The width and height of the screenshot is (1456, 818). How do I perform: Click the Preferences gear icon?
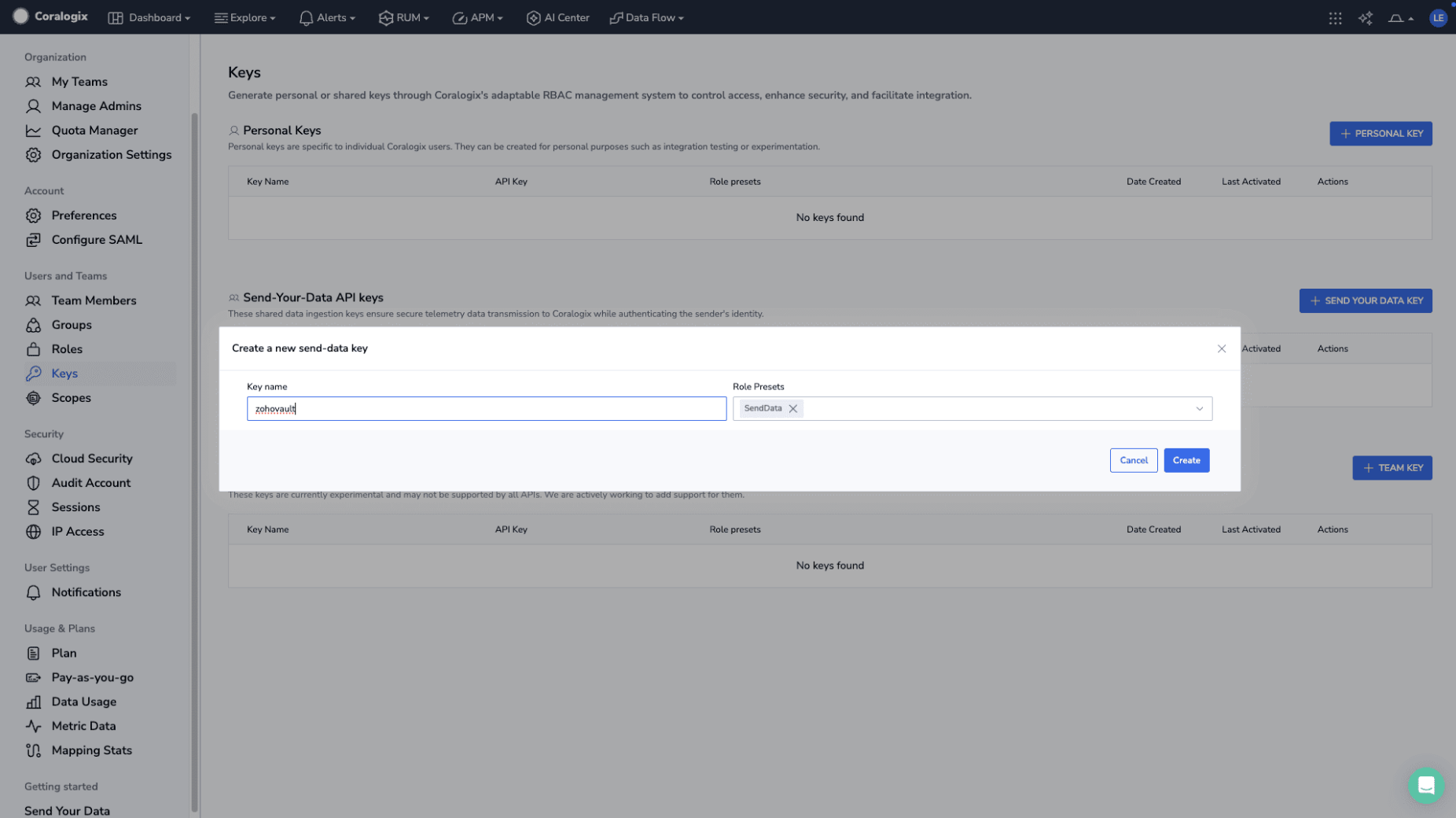(x=33, y=216)
